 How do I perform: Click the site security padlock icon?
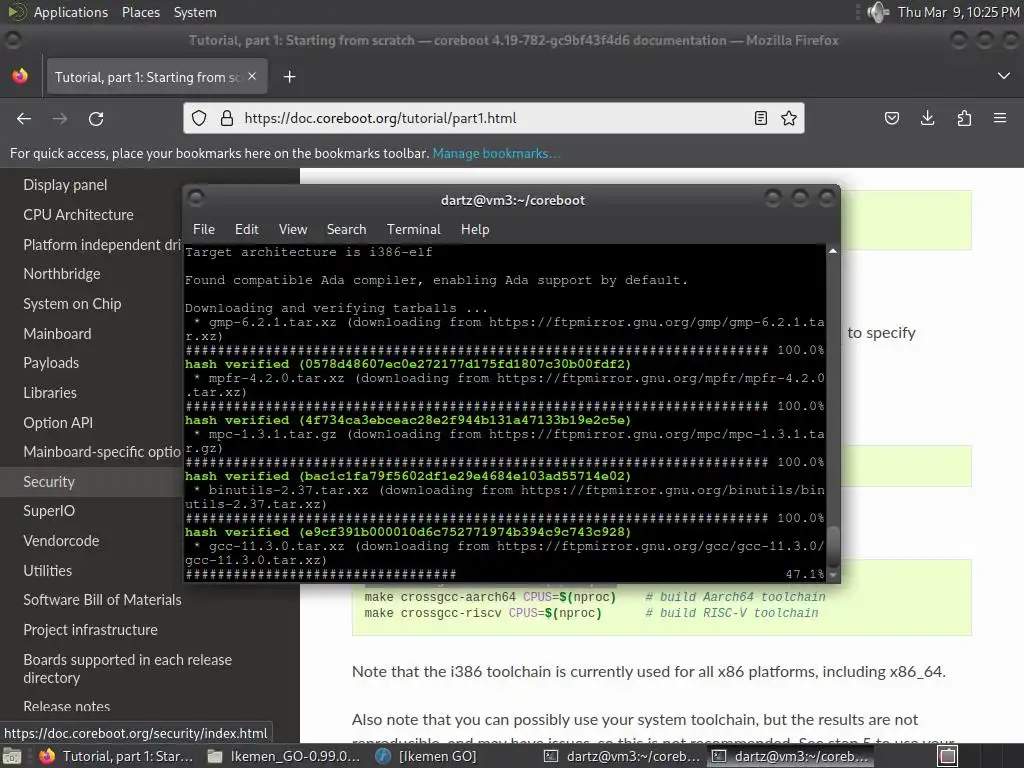click(x=227, y=118)
